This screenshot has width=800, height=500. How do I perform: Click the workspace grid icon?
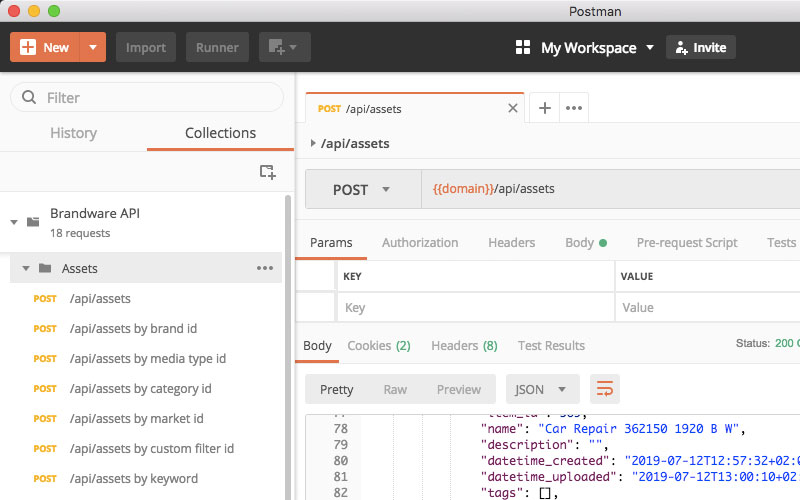coord(523,47)
